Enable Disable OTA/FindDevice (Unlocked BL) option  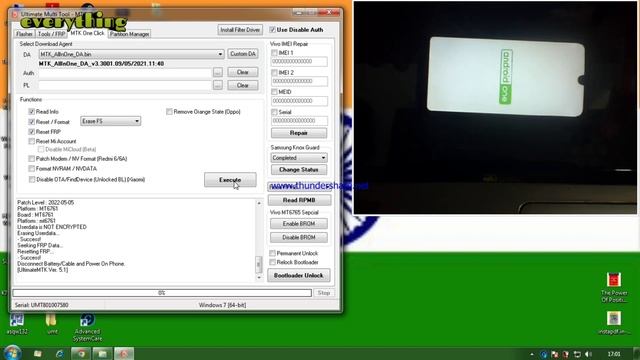coord(31,179)
